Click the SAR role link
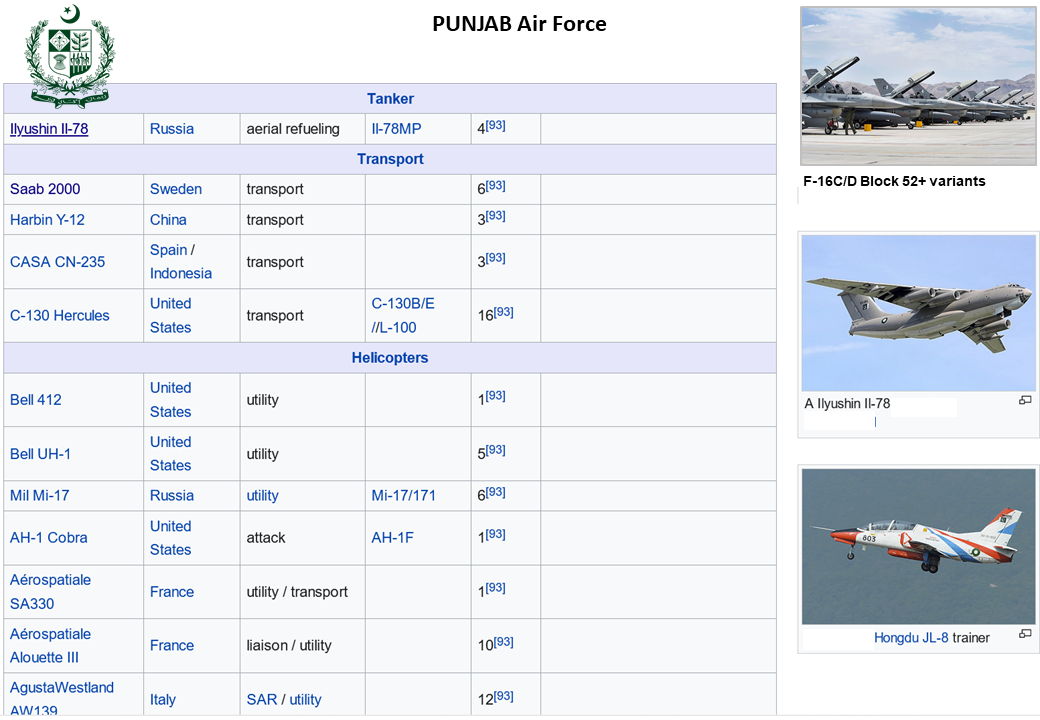 point(262,699)
